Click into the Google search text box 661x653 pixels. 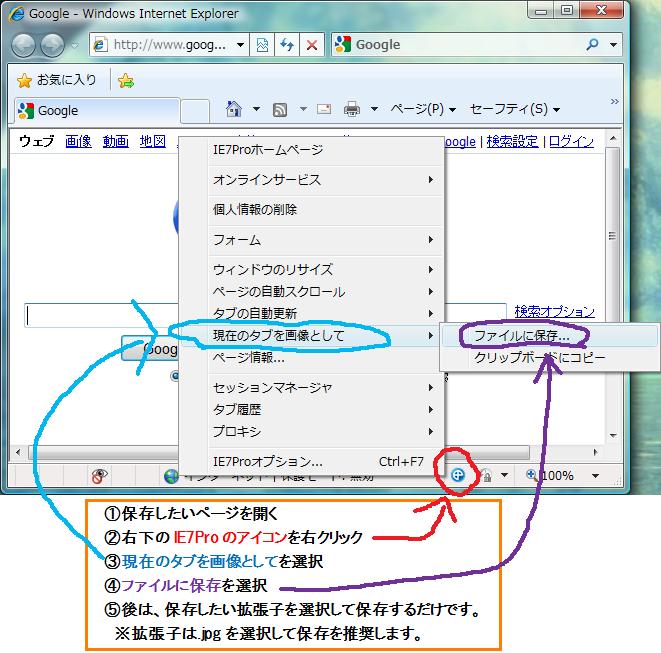tap(101, 315)
